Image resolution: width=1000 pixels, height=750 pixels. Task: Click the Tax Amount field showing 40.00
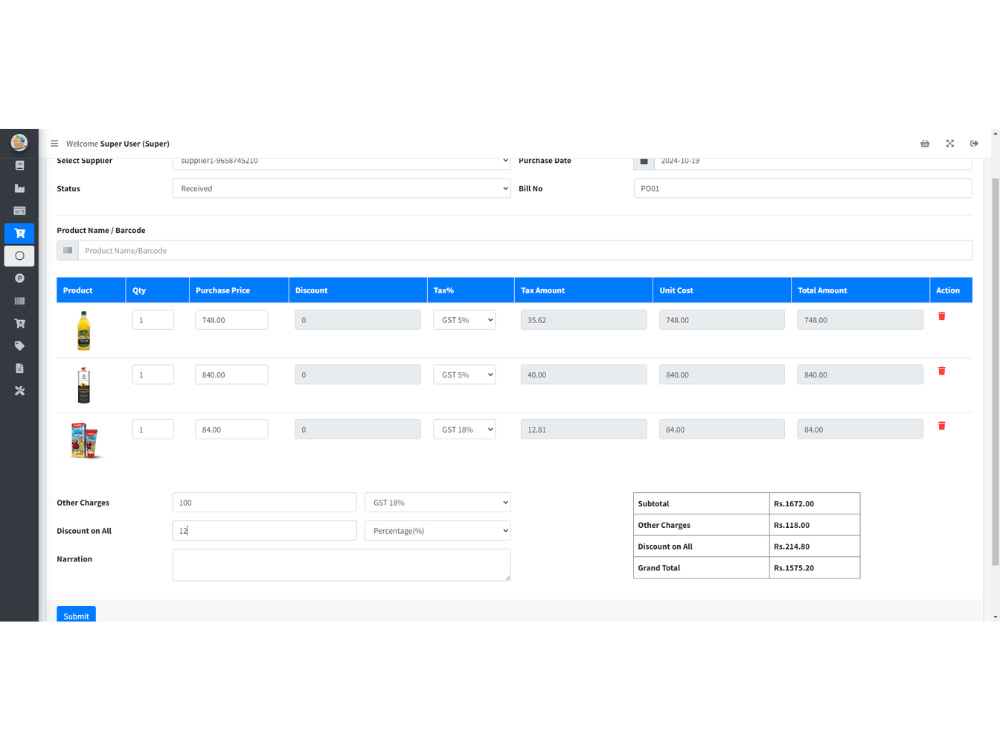(584, 375)
